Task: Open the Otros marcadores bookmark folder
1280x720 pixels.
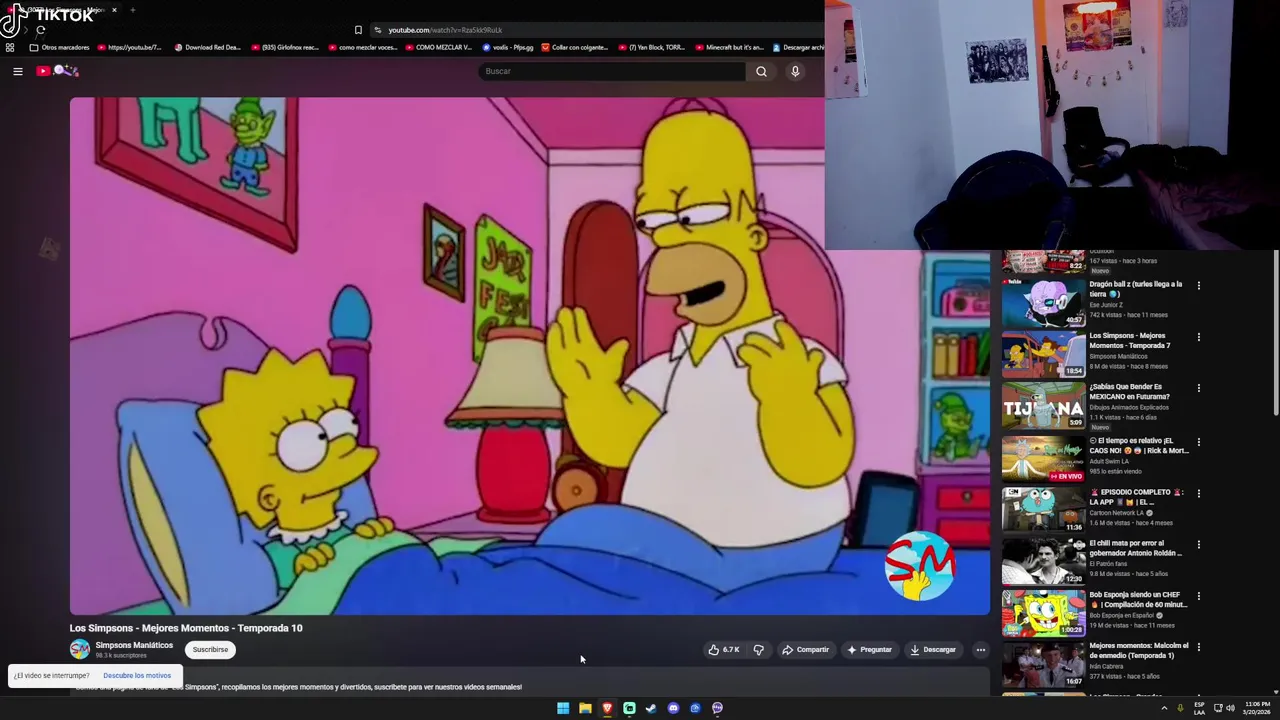Action: click(x=60, y=47)
